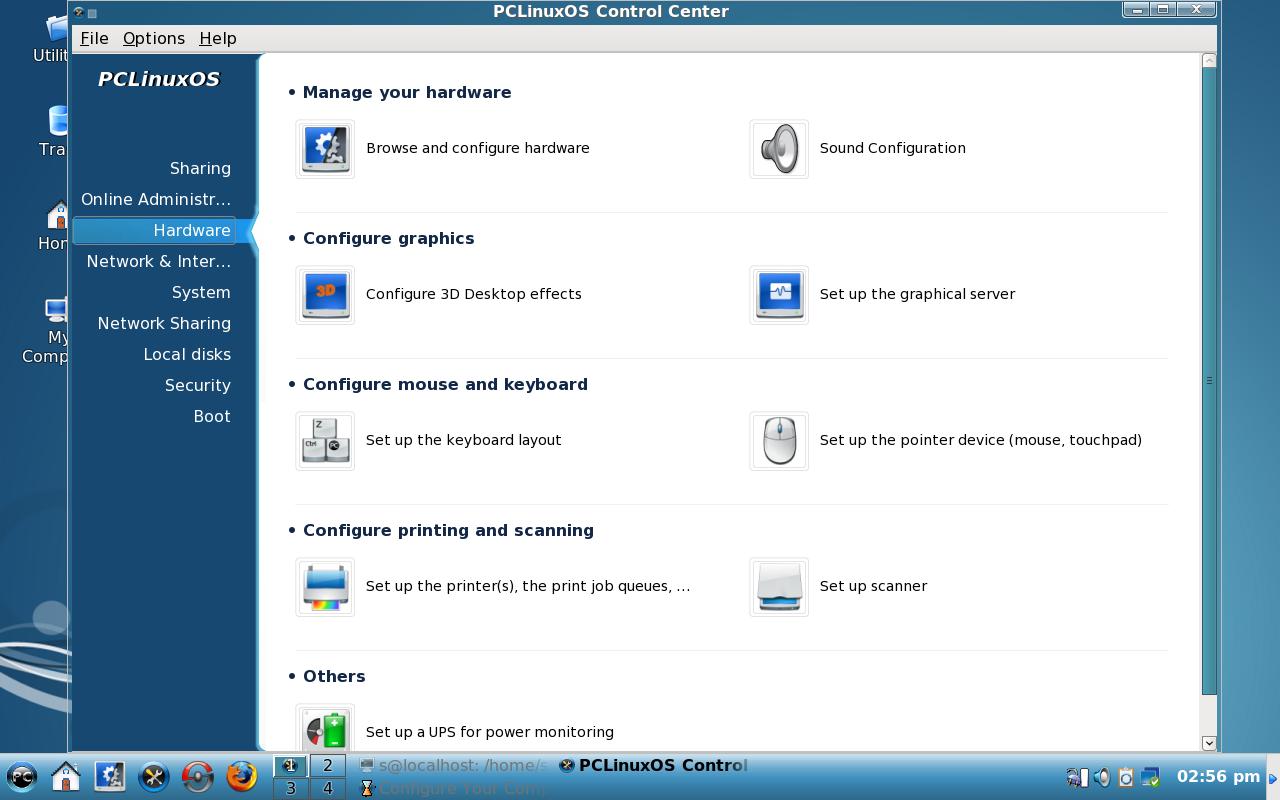Switch to virtual desktop 4 in the pager
The height and width of the screenshot is (800, 1280).
pos(327,788)
